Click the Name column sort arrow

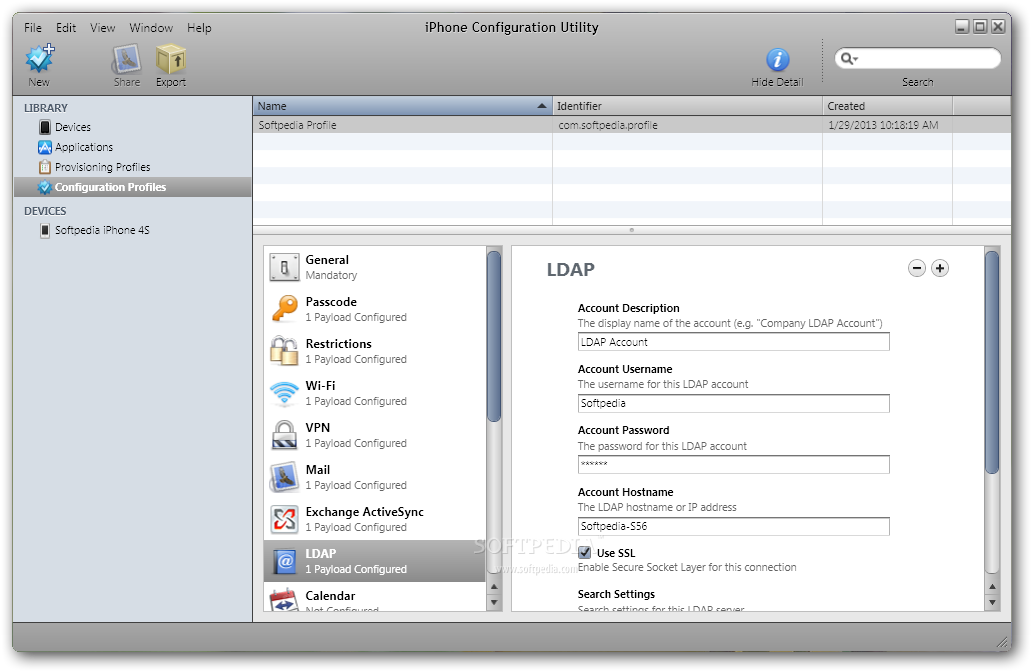[541, 106]
